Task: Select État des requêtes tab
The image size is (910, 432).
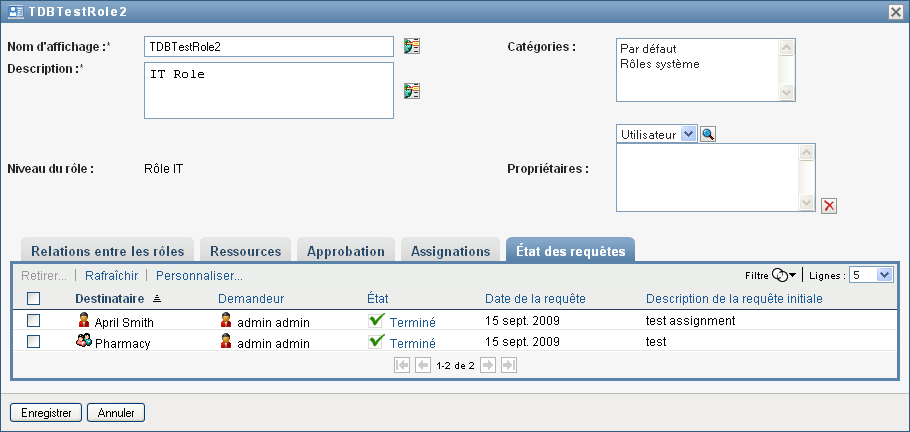Action: coord(570,251)
